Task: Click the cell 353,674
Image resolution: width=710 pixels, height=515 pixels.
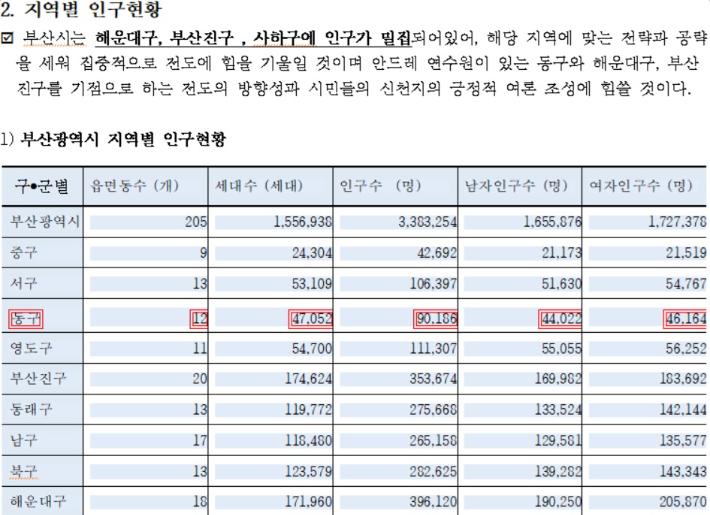Action: [x=433, y=379]
